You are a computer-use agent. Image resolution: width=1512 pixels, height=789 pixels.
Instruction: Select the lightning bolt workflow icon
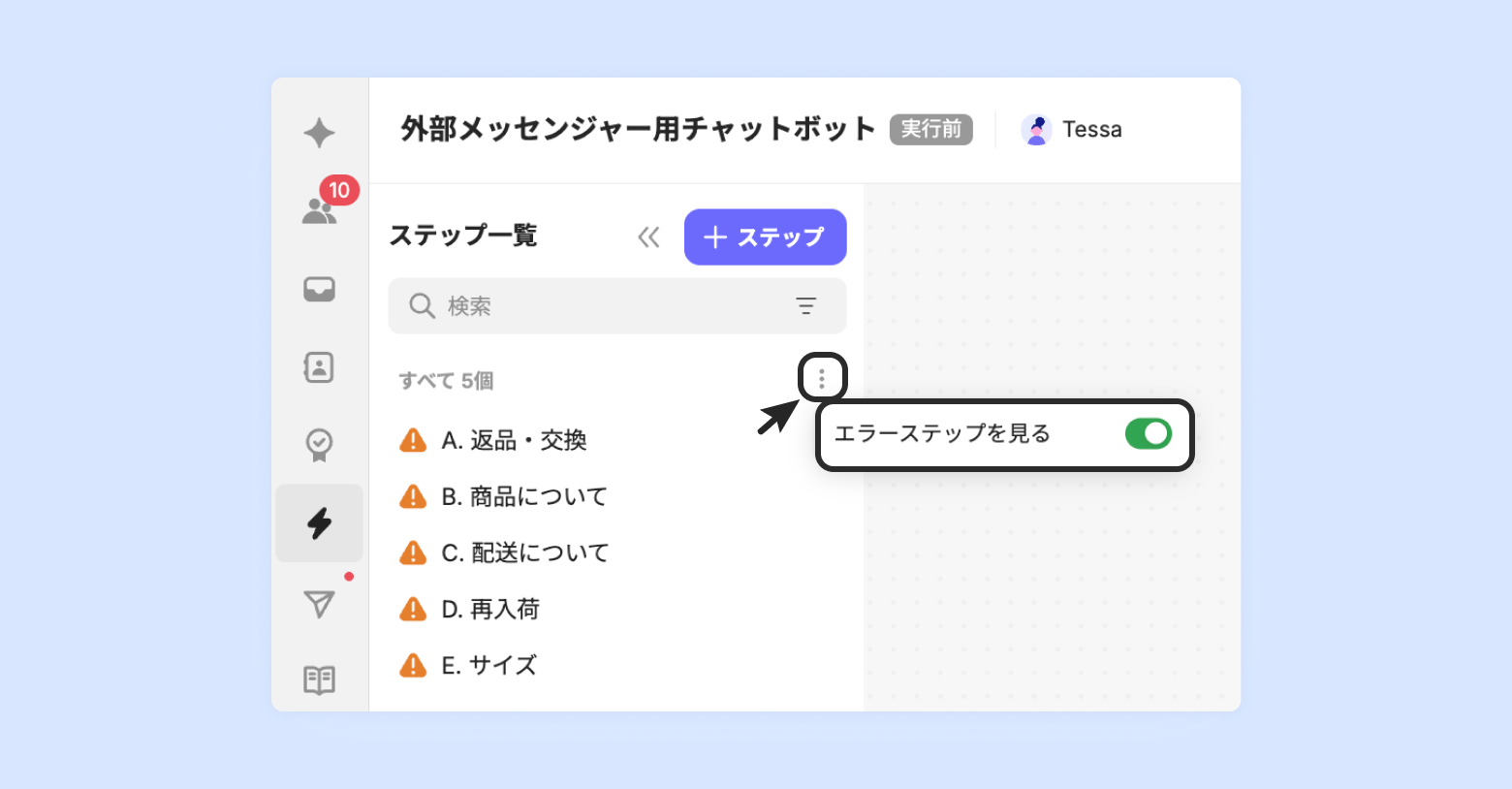(319, 523)
